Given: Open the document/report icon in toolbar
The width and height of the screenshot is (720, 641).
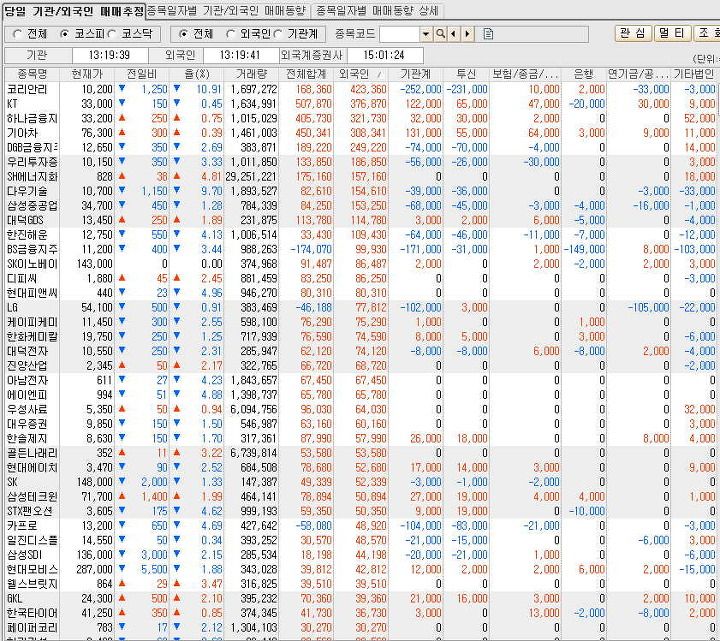Looking at the screenshot, I should [488, 34].
